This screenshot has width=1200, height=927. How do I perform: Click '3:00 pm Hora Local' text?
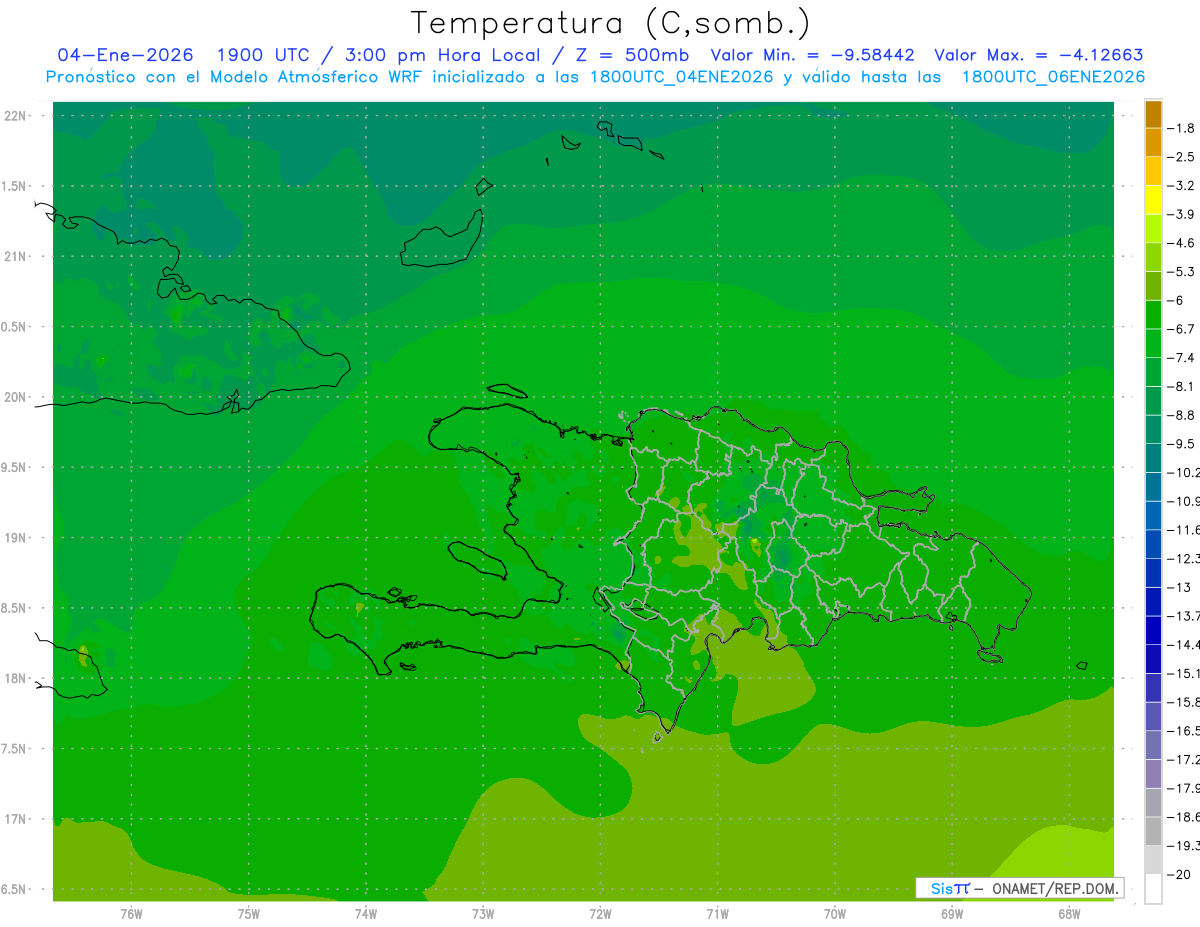[442, 55]
